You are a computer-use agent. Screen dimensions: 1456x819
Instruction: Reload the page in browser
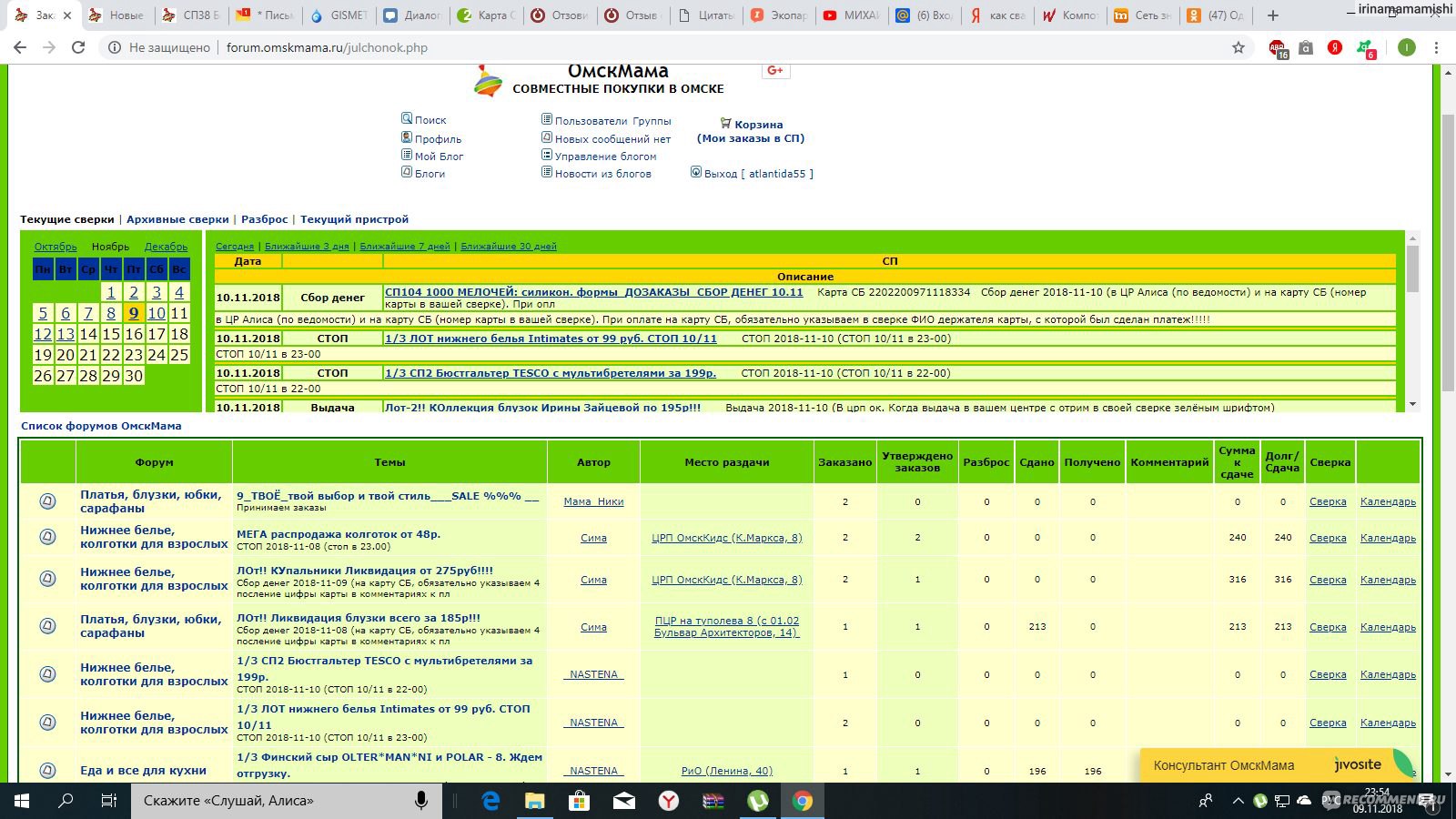point(78,47)
